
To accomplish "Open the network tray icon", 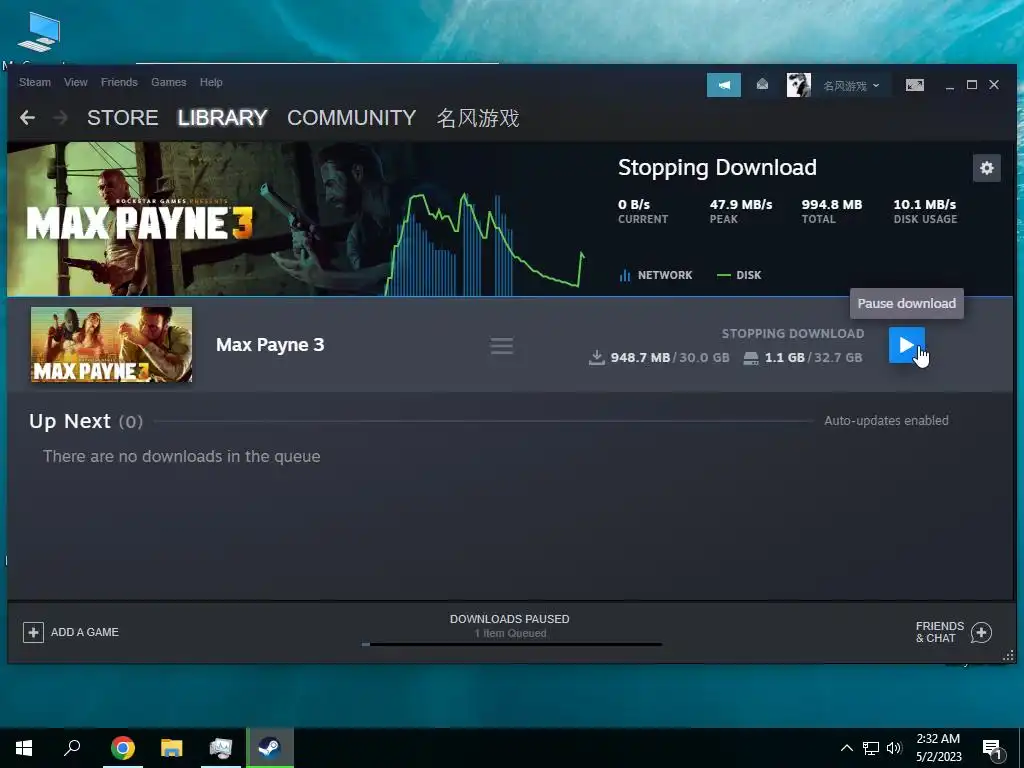I will pyautogui.click(x=871, y=748).
